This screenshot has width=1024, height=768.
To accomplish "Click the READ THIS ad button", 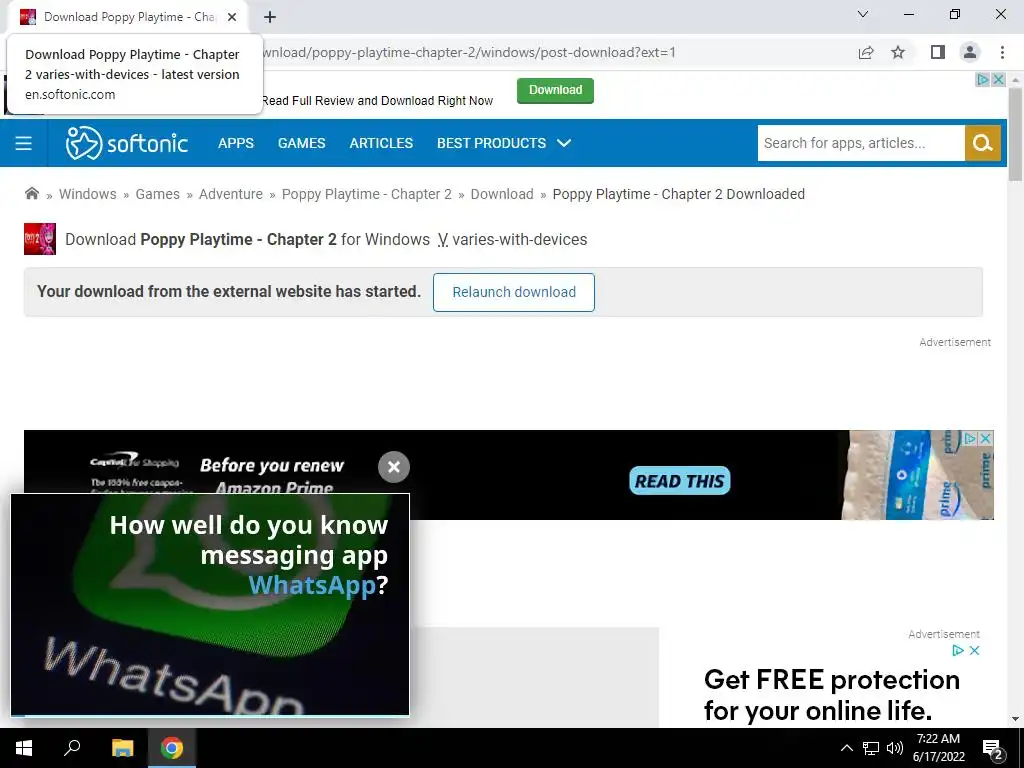I will (680, 481).
